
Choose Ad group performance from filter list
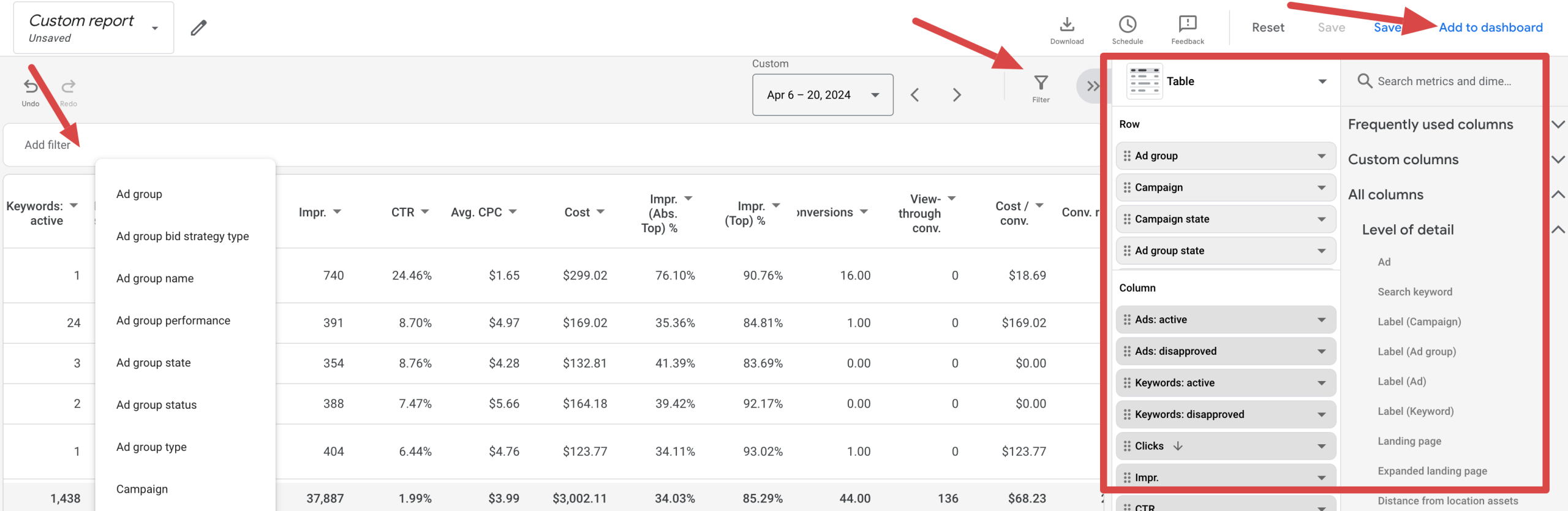(x=173, y=321)
